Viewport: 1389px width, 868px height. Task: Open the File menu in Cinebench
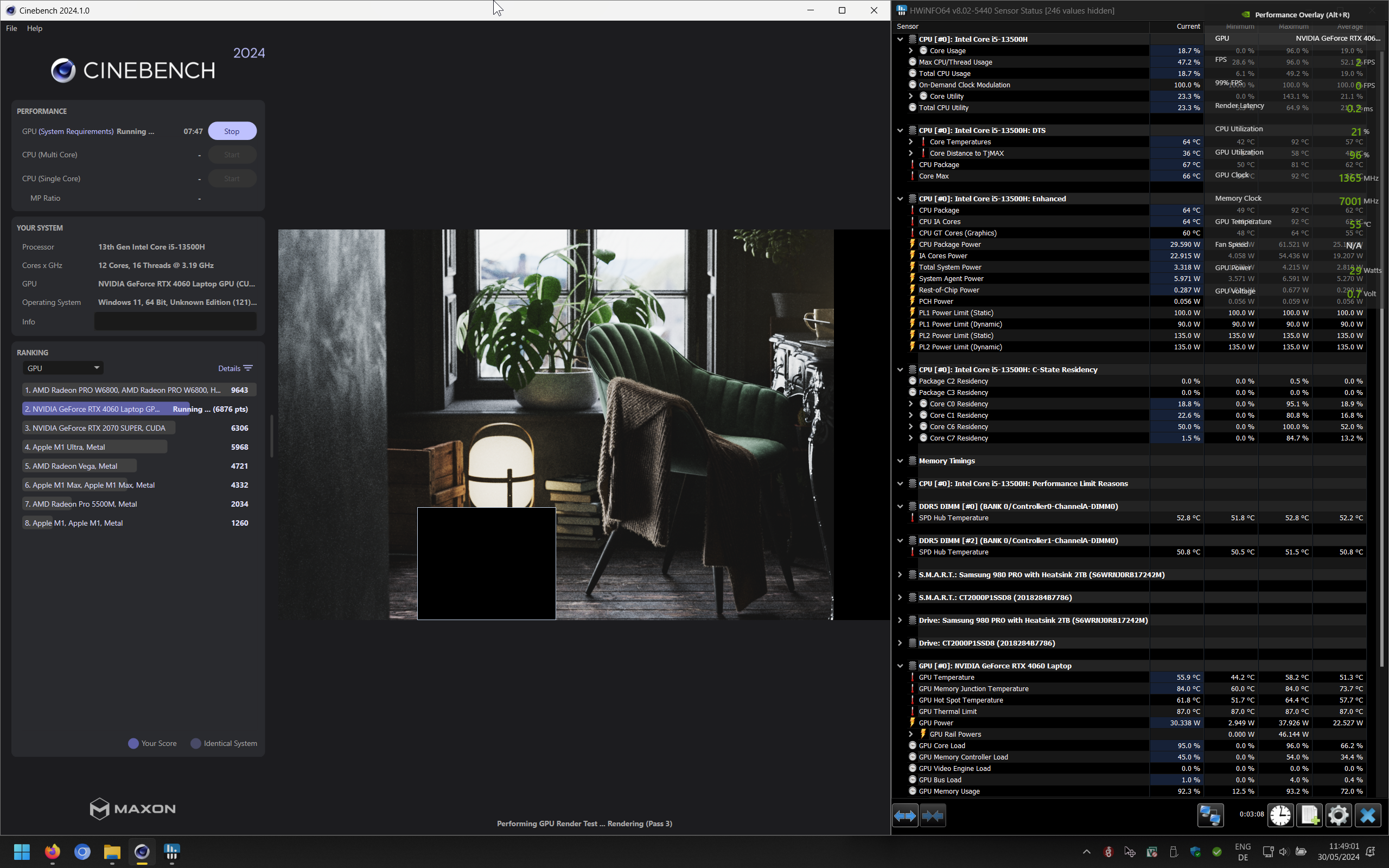tap(11, 28)
